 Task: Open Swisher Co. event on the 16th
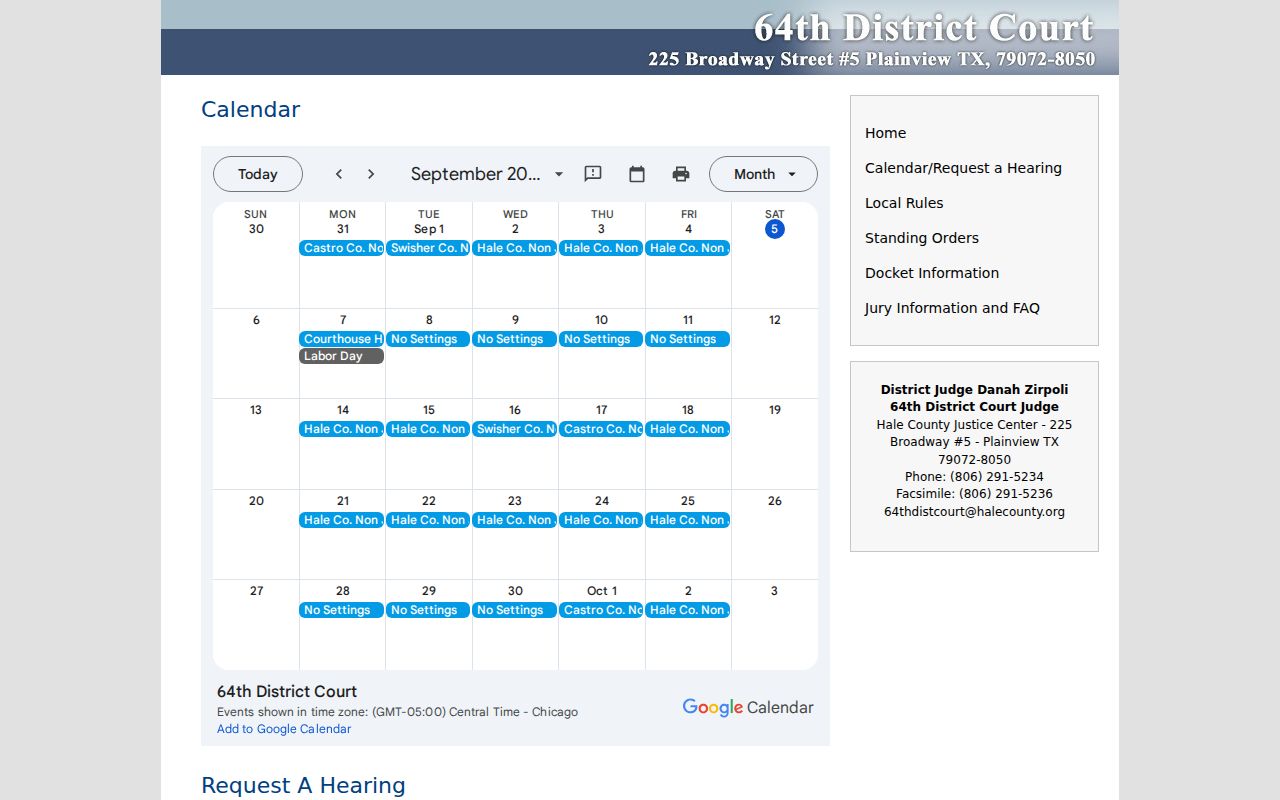coord(515,429)
